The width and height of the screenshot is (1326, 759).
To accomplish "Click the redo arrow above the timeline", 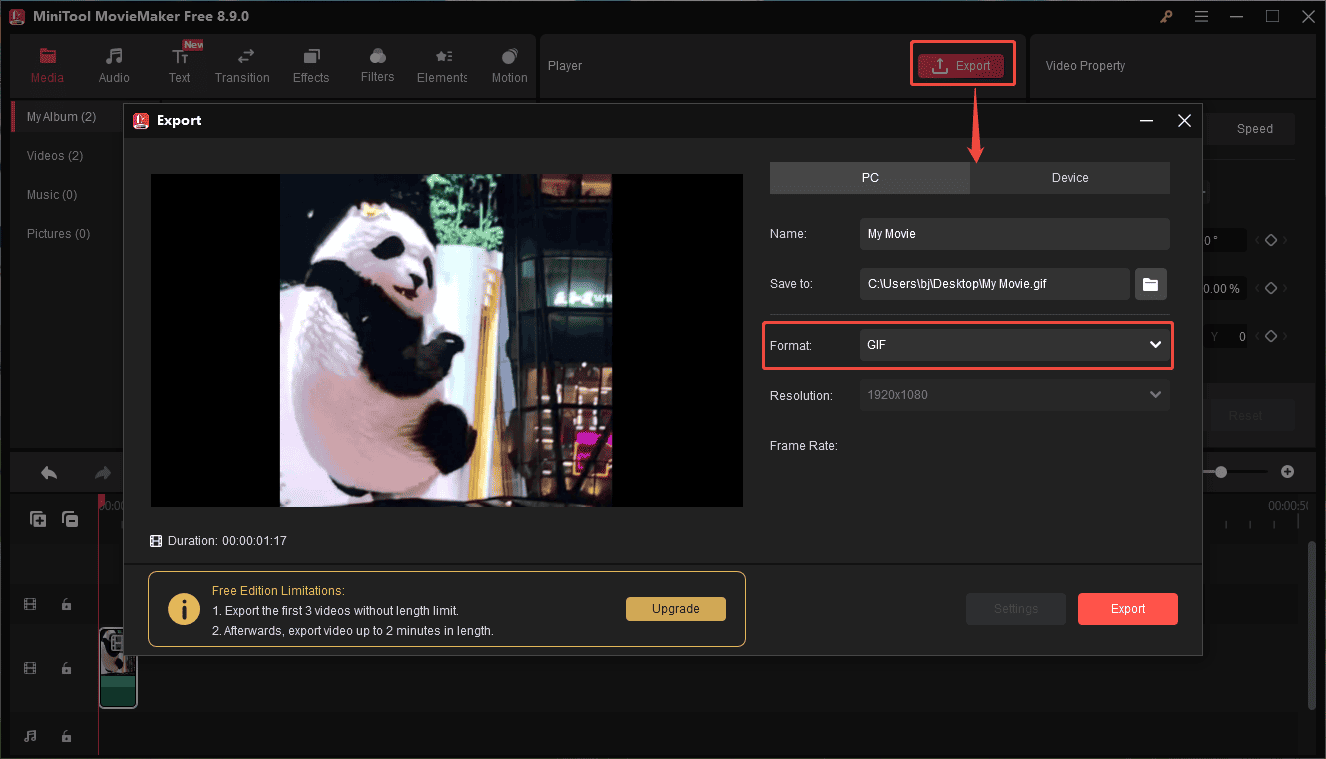I will pos(102,473).
